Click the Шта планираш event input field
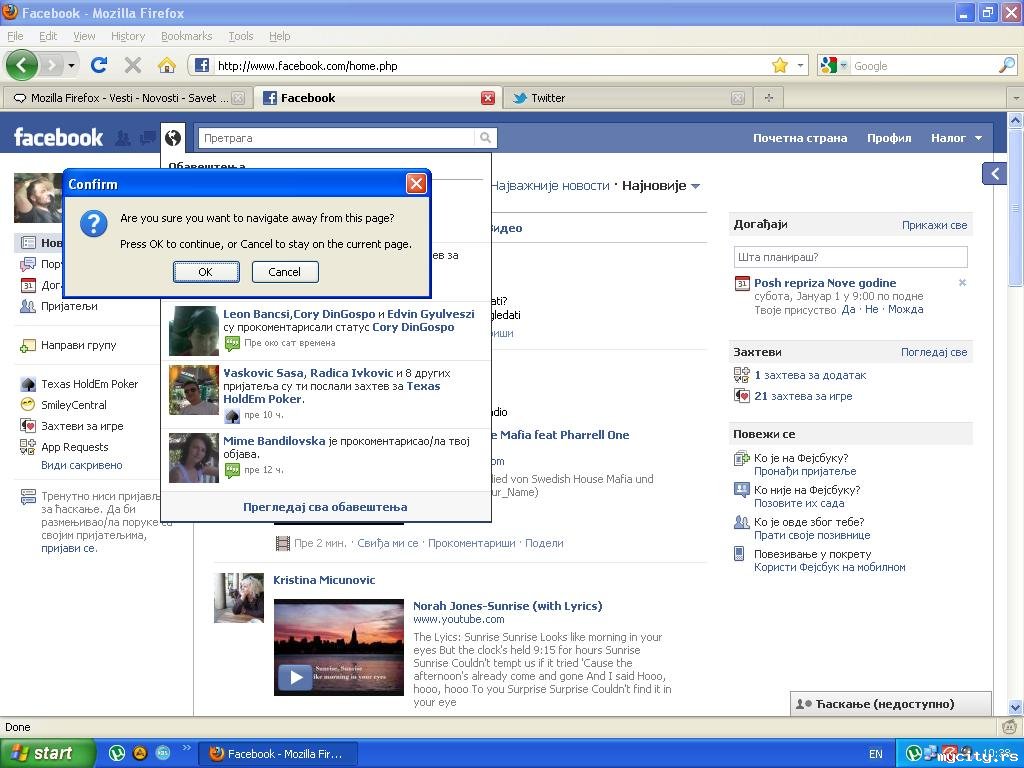Viewport: 1024px width, 768px height. tap(850, 257)
